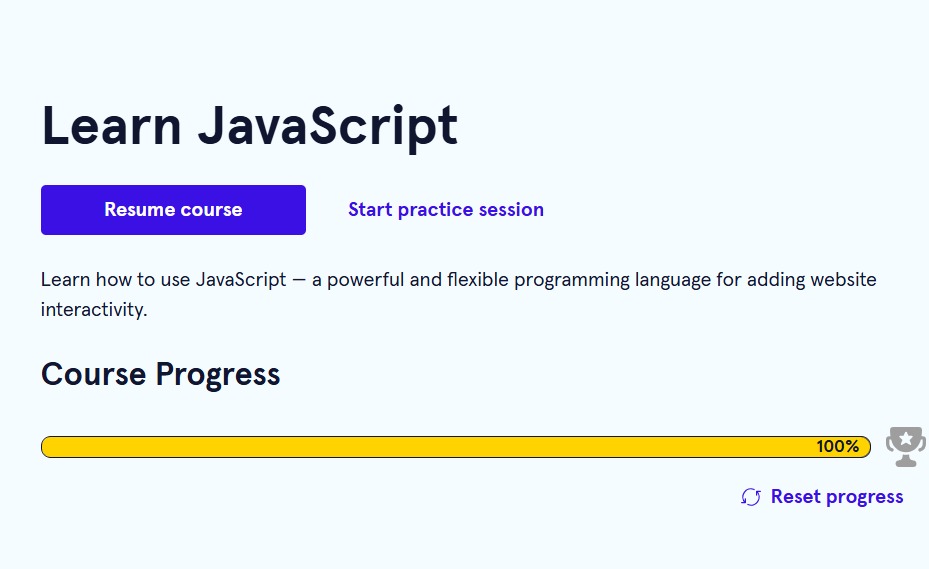Viewport: 929px width, 569px height.
Task: Click the trophy base below the cup
Action: pos(905,462)
